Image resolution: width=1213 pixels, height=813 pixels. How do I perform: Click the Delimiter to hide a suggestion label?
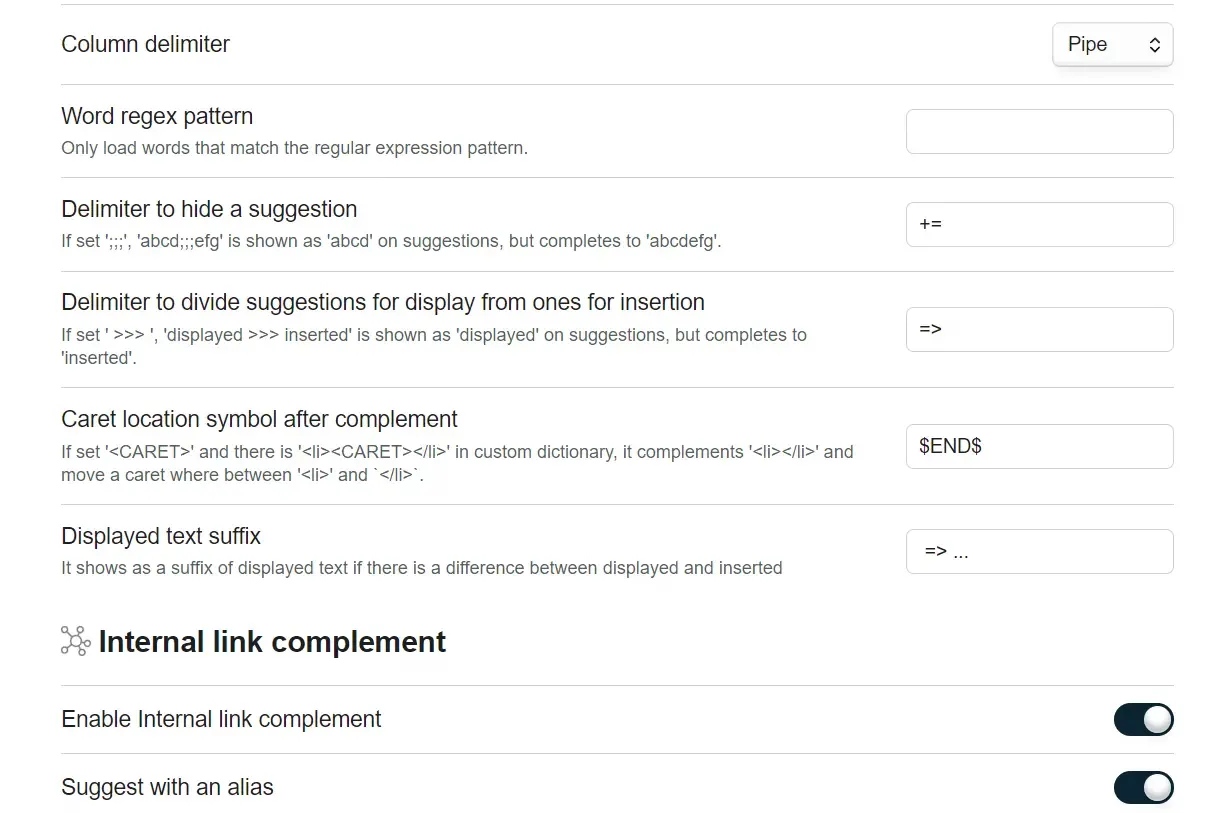point(209,209)
